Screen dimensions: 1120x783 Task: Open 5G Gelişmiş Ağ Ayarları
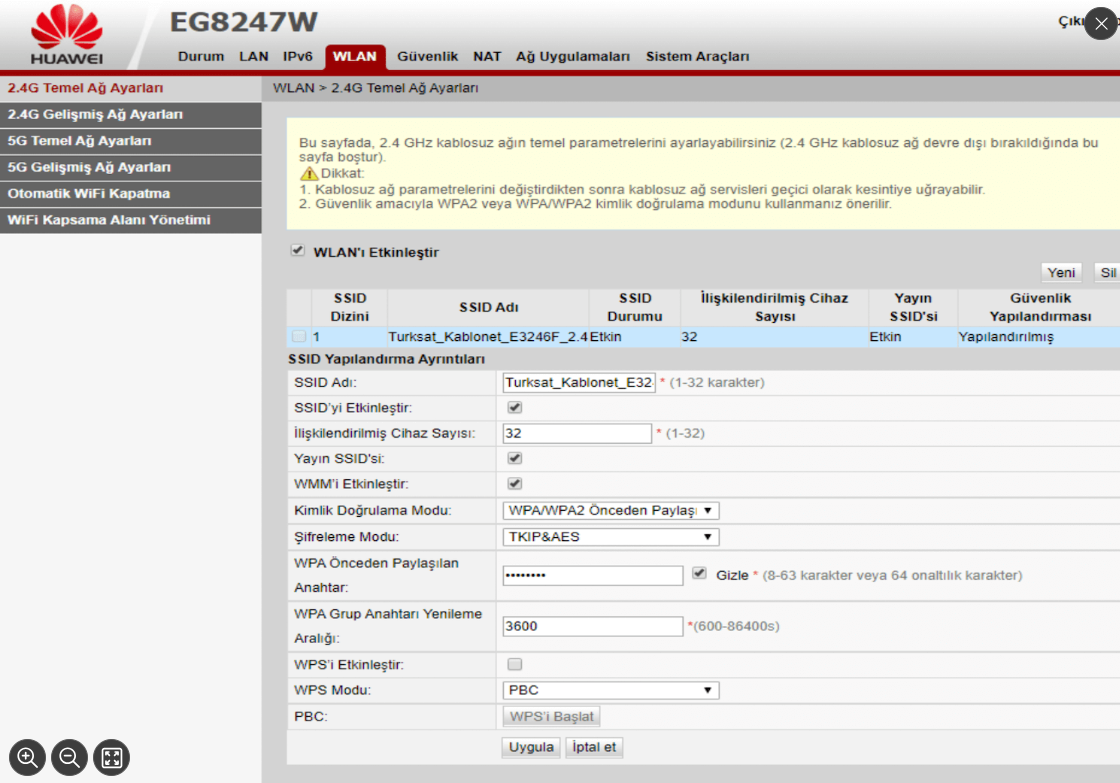click(131, 167)
